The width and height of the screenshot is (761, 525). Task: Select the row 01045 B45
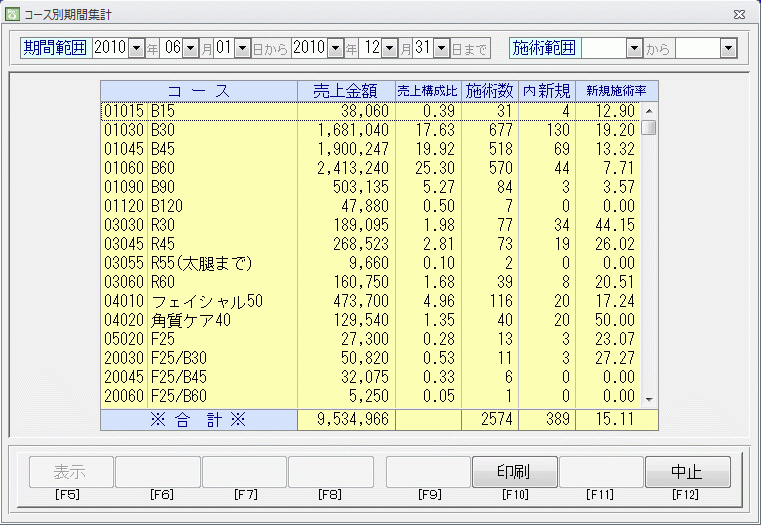tap(371, 149)
